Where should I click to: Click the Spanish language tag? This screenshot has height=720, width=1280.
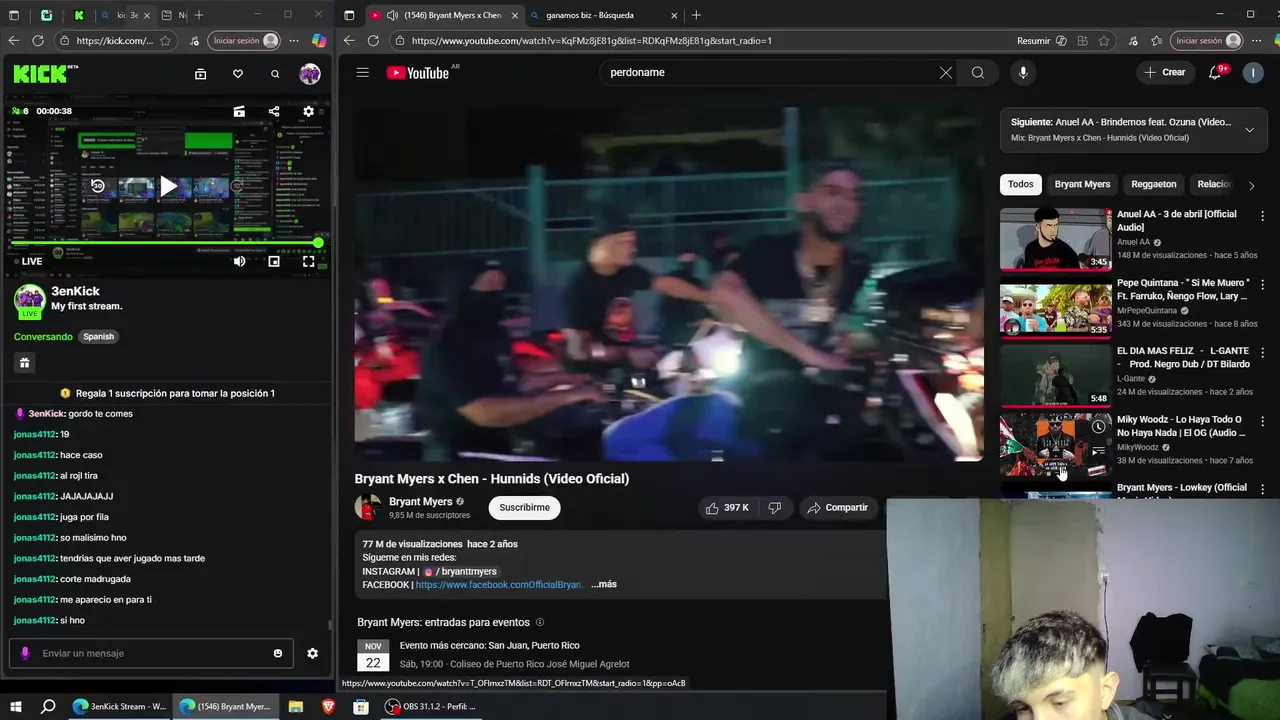pos(98,337)
